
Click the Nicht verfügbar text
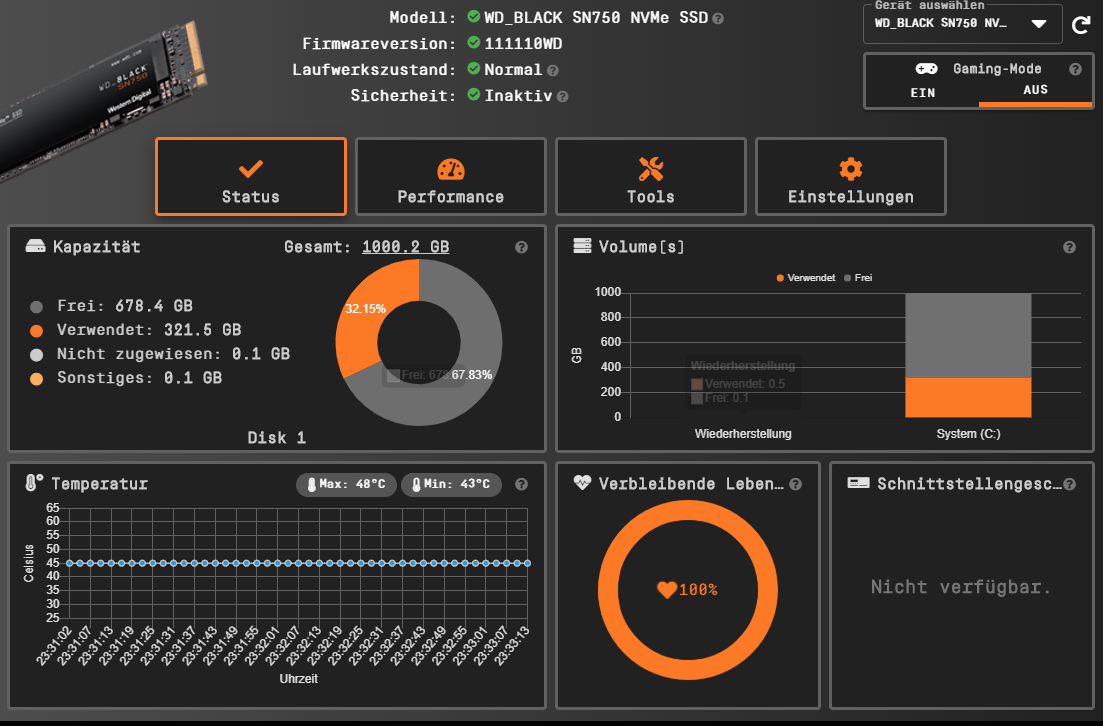tap(961, 587)
